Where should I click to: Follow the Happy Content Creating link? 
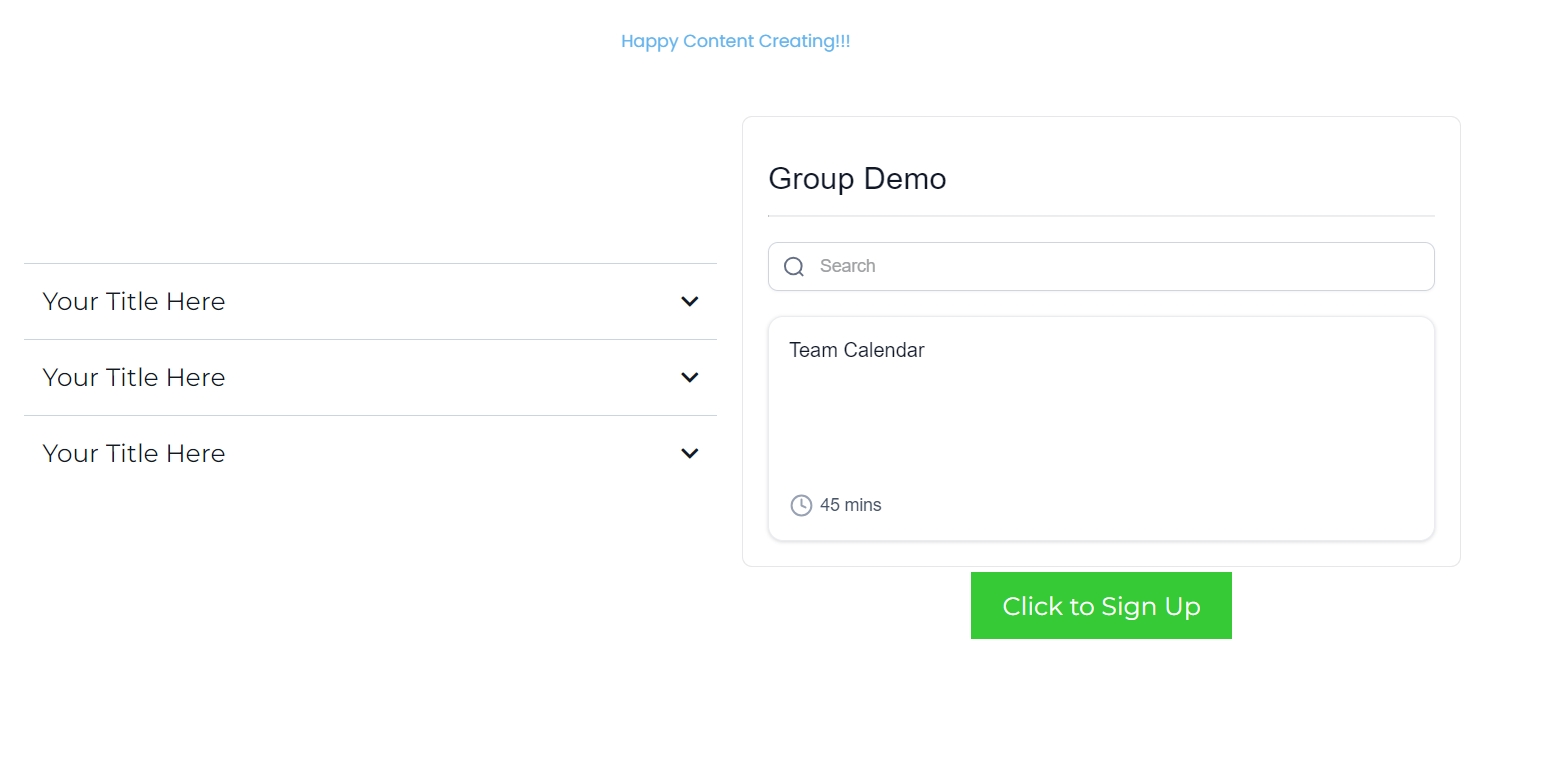tap(735, 41)
